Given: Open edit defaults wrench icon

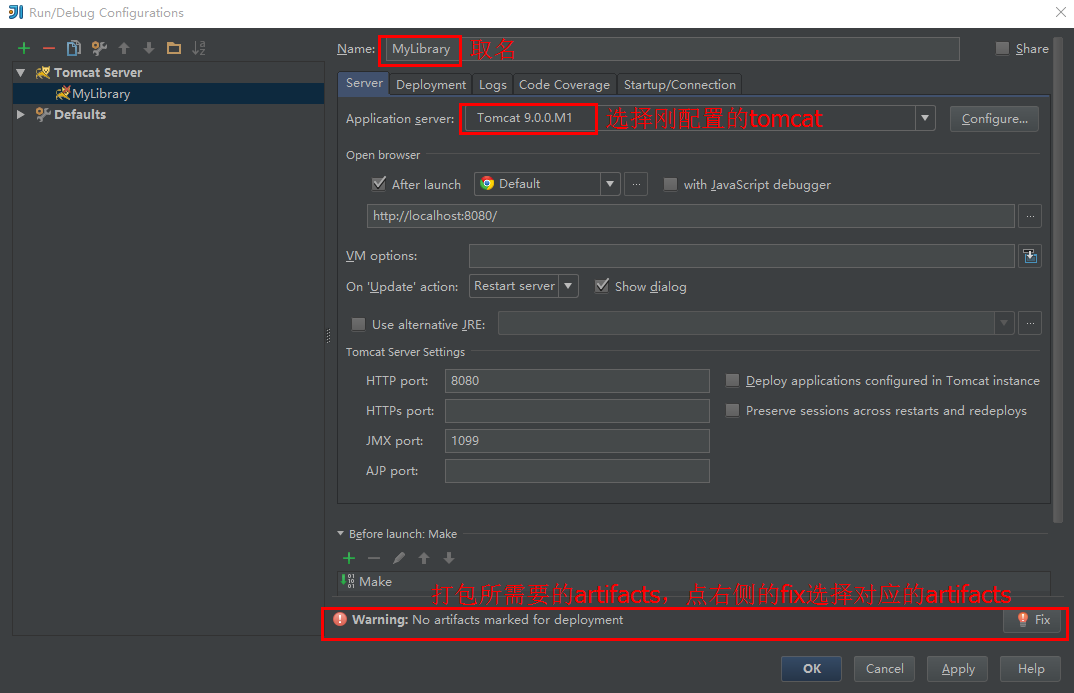Looking at the screenshot, I should [x=99, y=48].
